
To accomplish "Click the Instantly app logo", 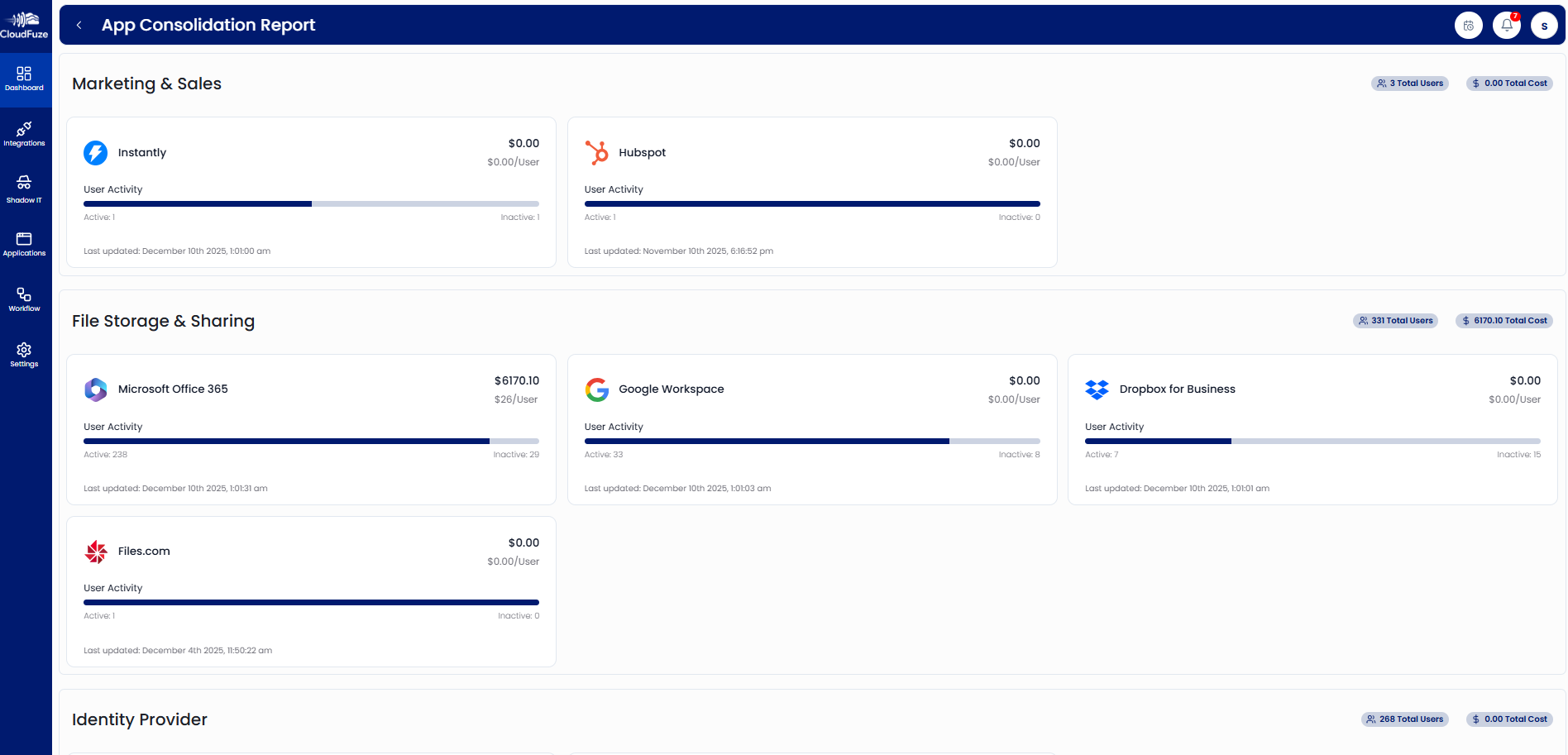I will click(96, 152).
